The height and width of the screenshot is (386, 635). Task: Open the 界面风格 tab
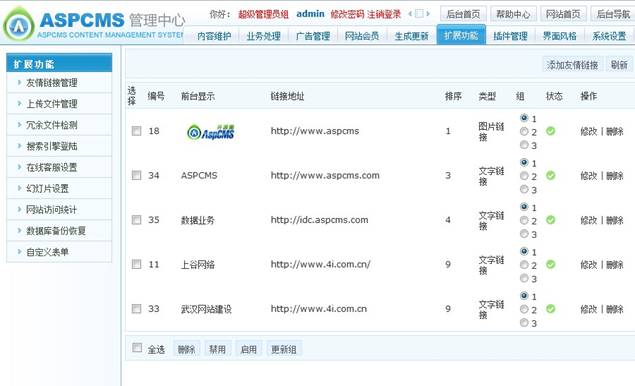click(x=560, y=36)
